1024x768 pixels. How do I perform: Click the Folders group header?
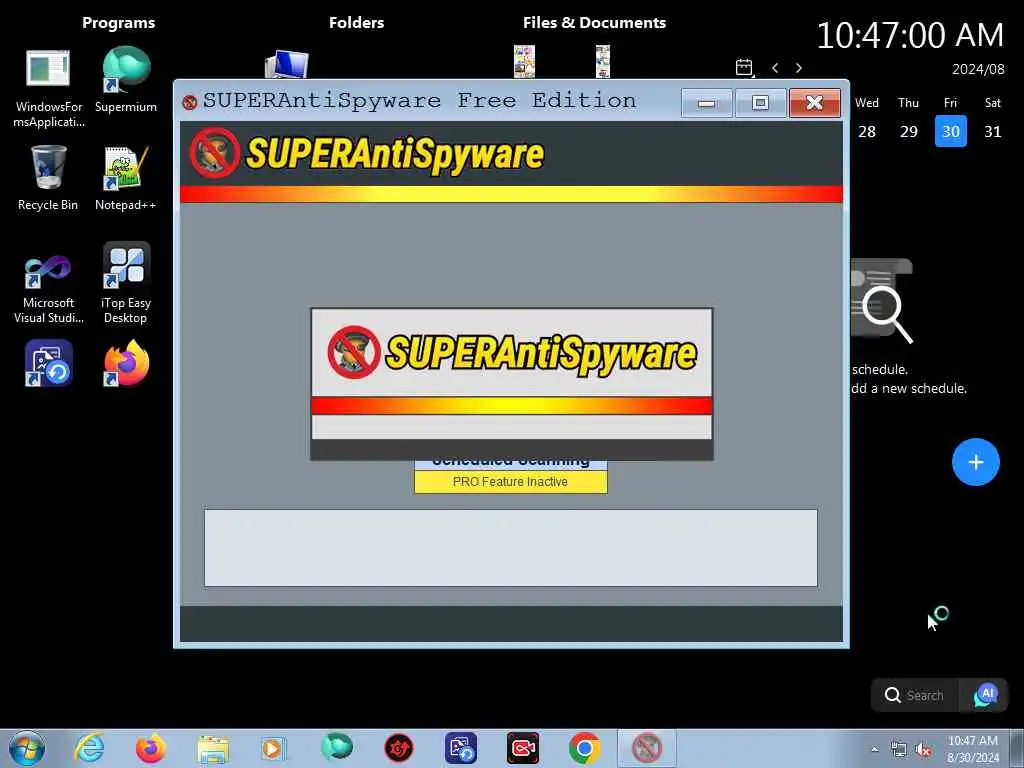point(357,23)
